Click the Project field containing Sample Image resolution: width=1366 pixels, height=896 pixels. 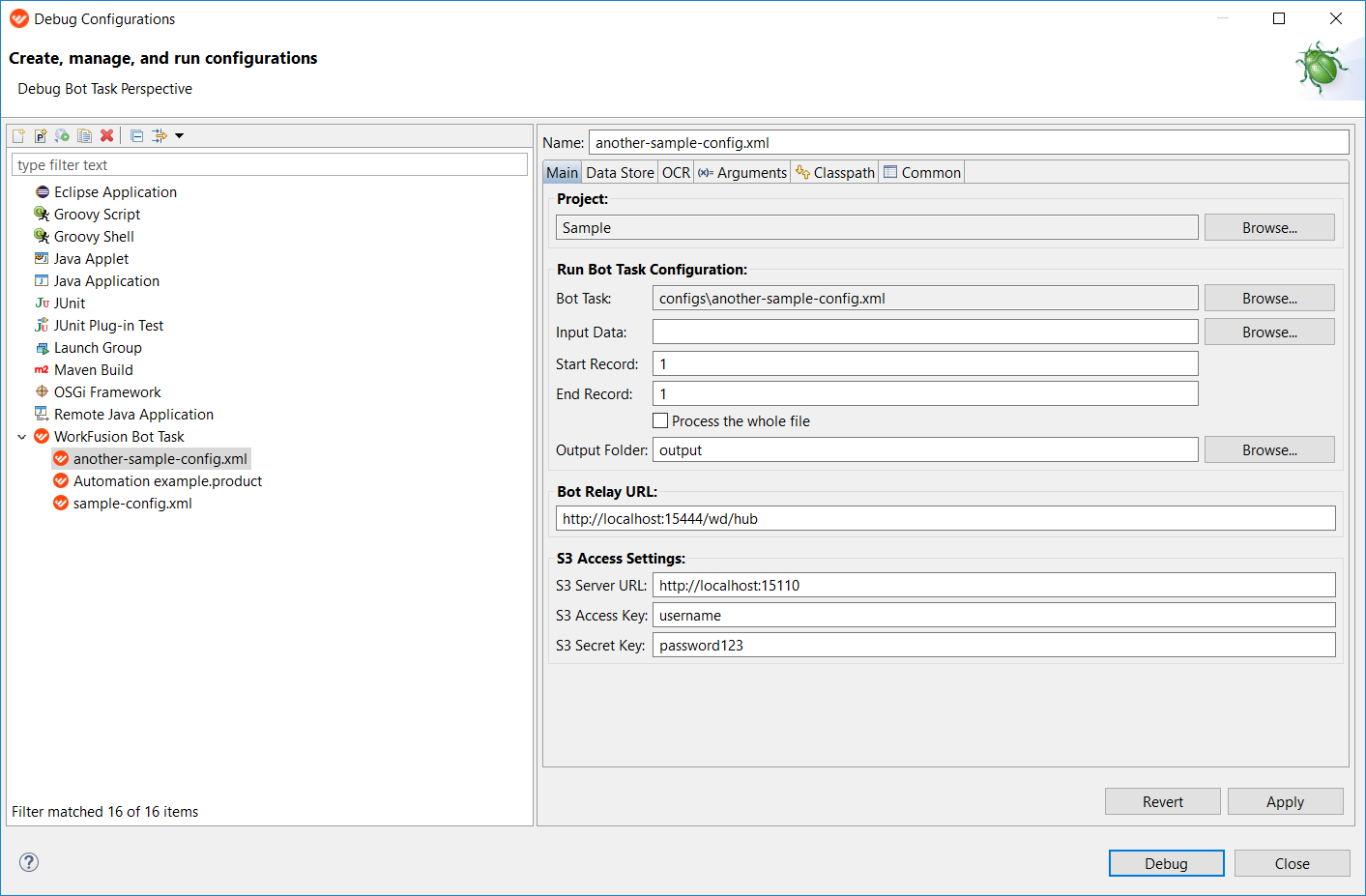(877, 228)
